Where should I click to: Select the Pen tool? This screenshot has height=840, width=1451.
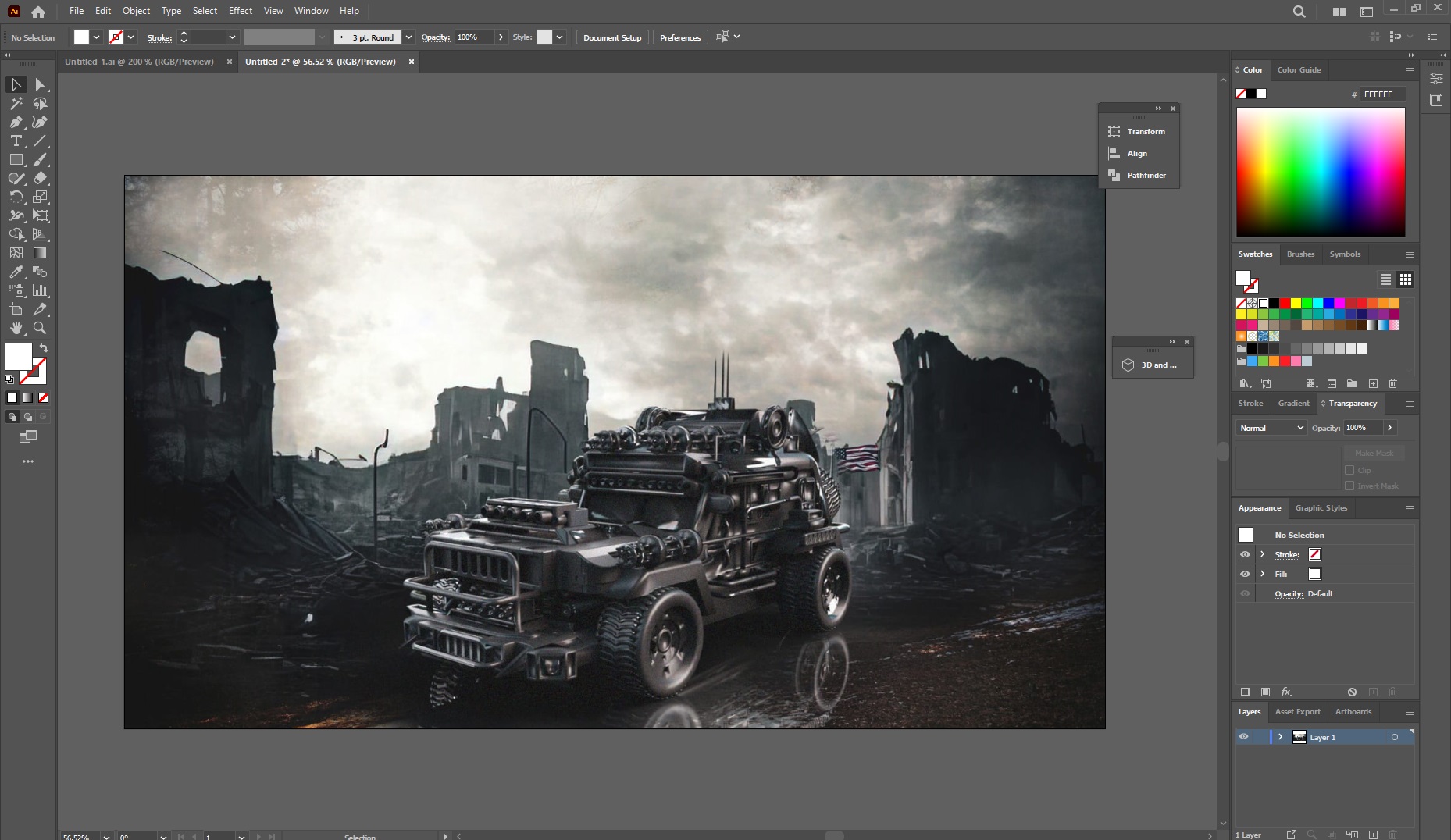(16, 122)
